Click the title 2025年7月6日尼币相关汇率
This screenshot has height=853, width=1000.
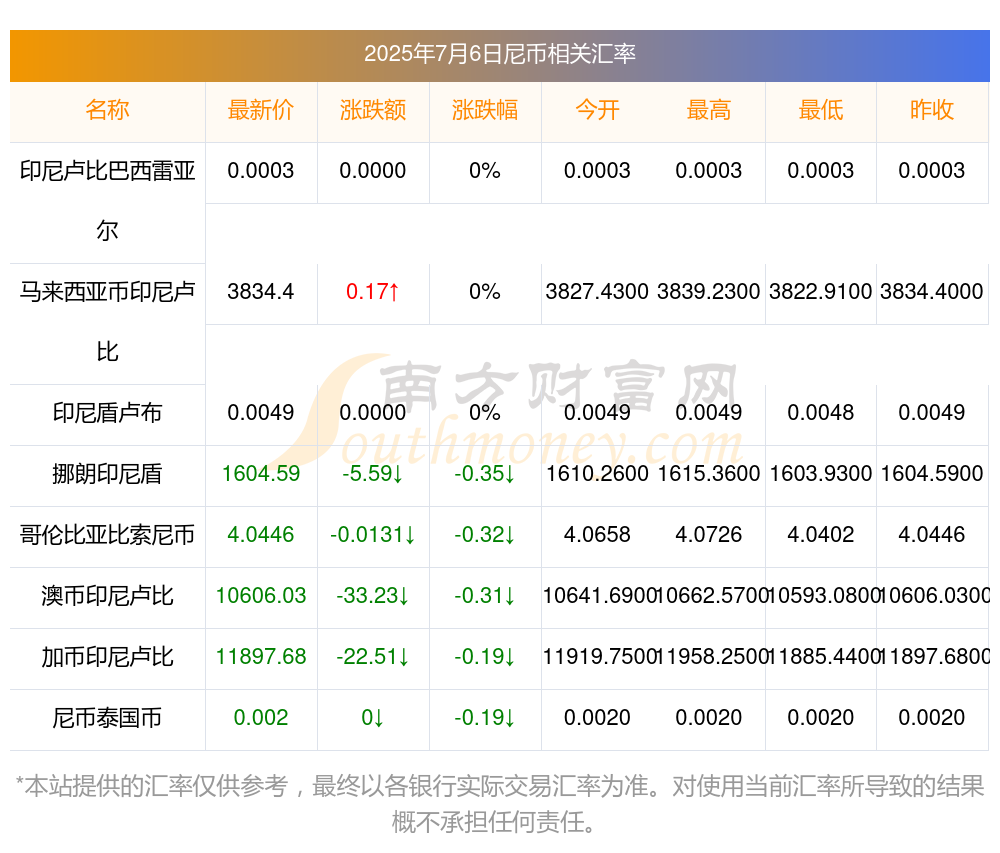tap(499, 54)
